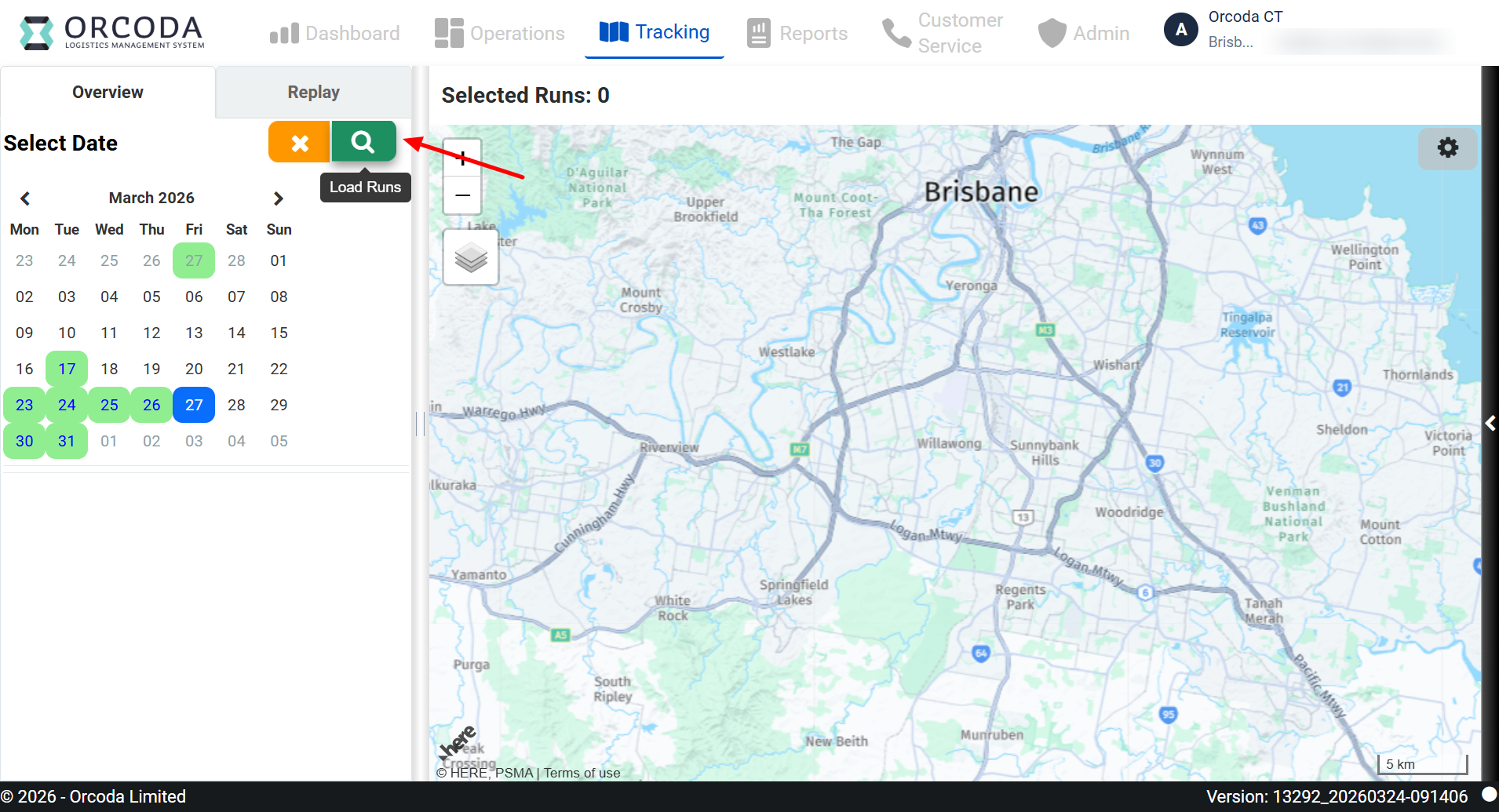Clear date selection with the orange X button
This screenshot has width=1499, height=812.
pyautogui.click(x=299, y=143)
